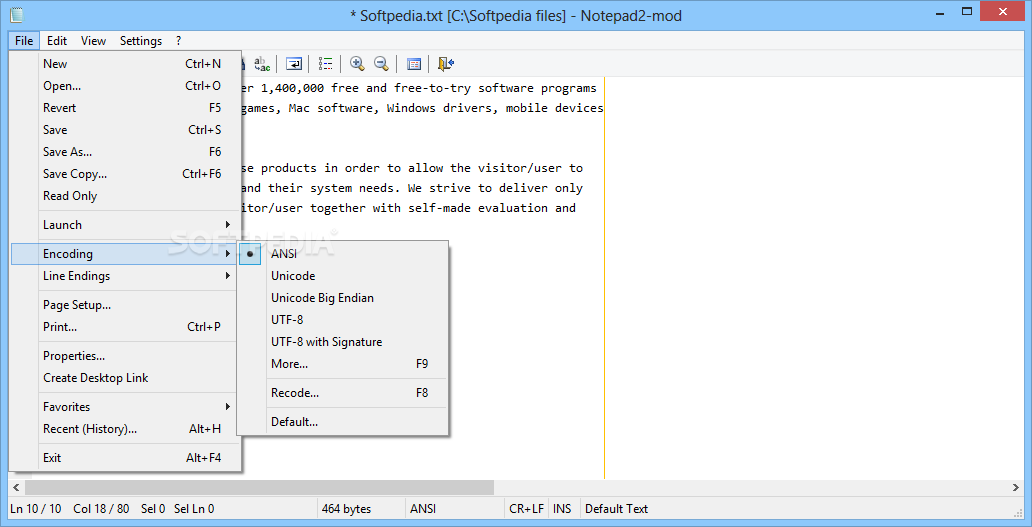
Task: Choose UTF-8 with Signature encoding
Action: point(343,342)
